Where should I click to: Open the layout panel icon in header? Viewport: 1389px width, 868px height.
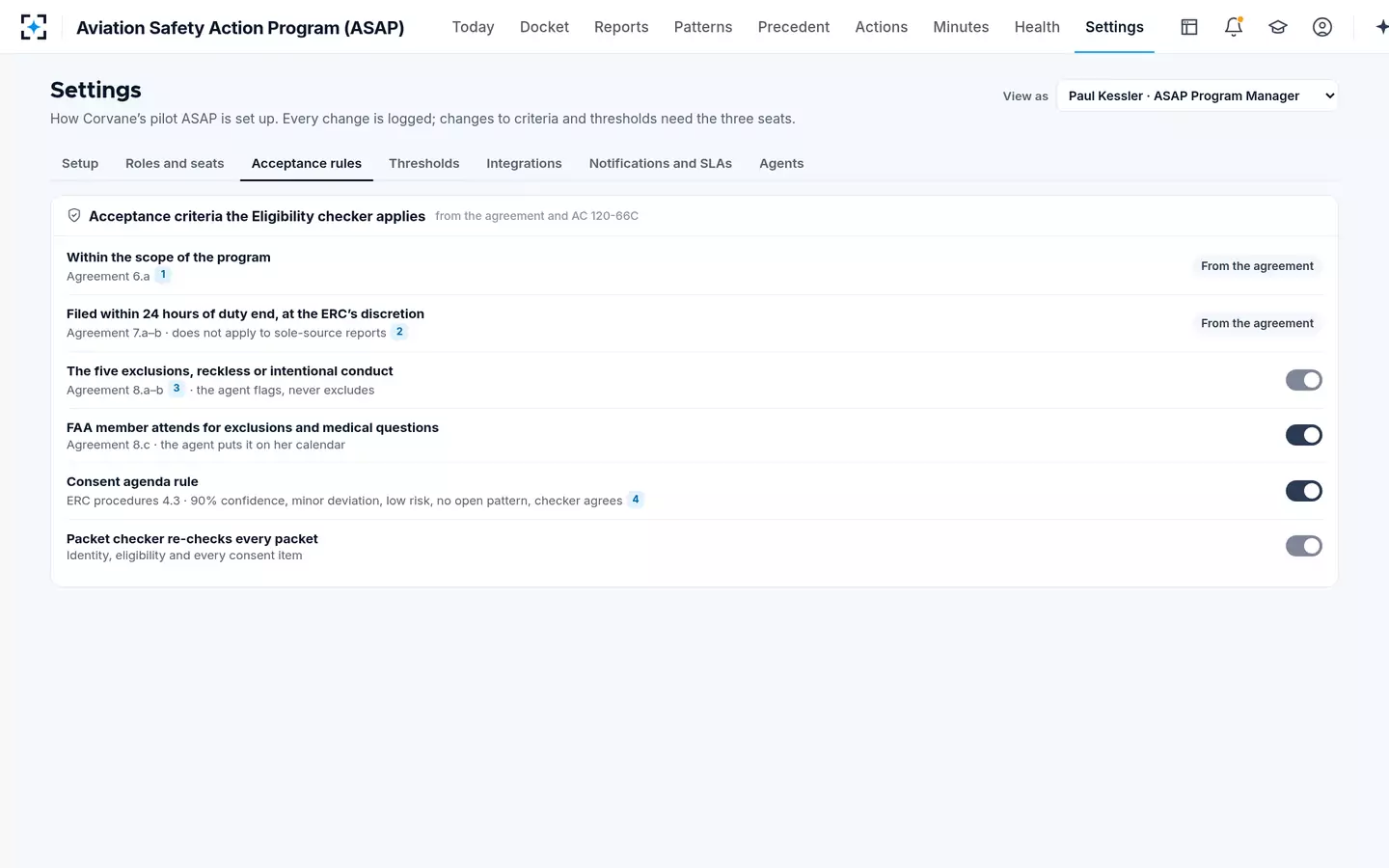coord(1189,27)
